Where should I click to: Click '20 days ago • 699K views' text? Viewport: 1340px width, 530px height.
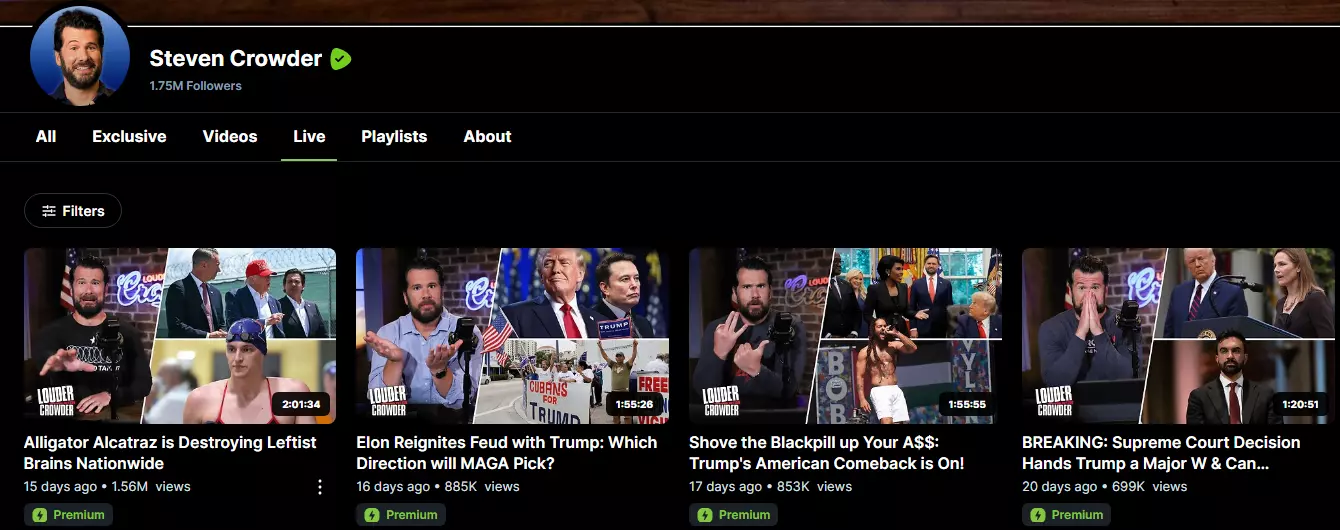click(x=1105, y=487)
